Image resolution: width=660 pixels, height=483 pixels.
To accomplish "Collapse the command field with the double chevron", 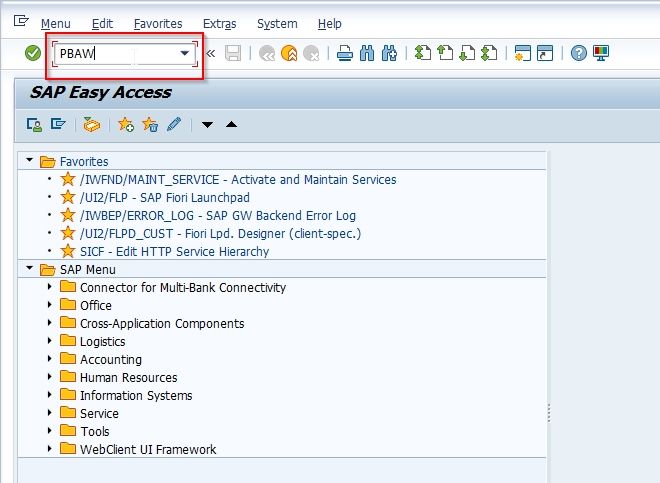I will click(x=210, y=53).
